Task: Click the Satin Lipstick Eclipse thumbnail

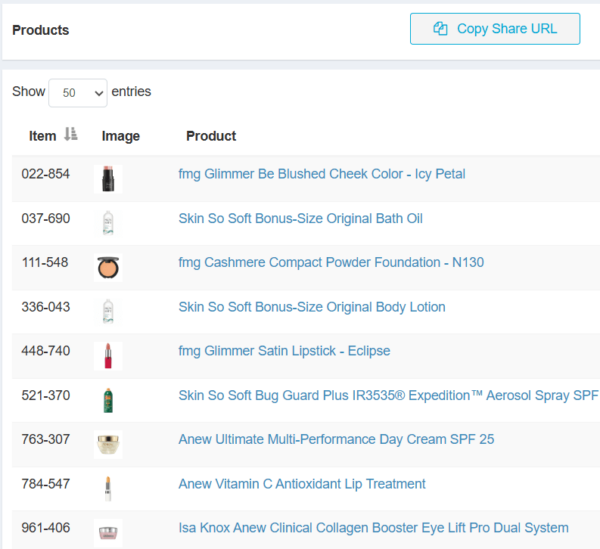Action: pyautogui.click(x=108, y=356)
